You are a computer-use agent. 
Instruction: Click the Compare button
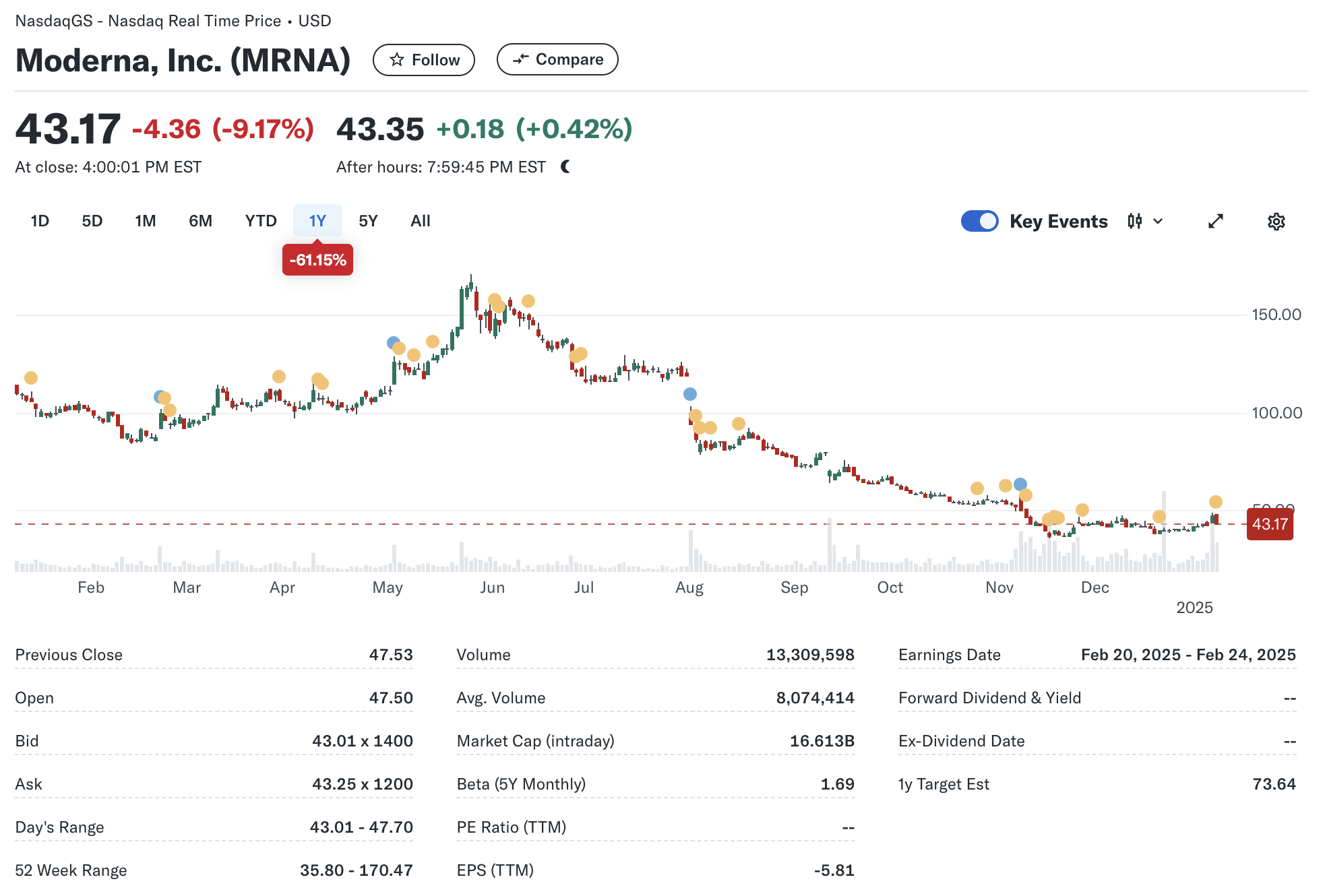[x=557, y=59]
